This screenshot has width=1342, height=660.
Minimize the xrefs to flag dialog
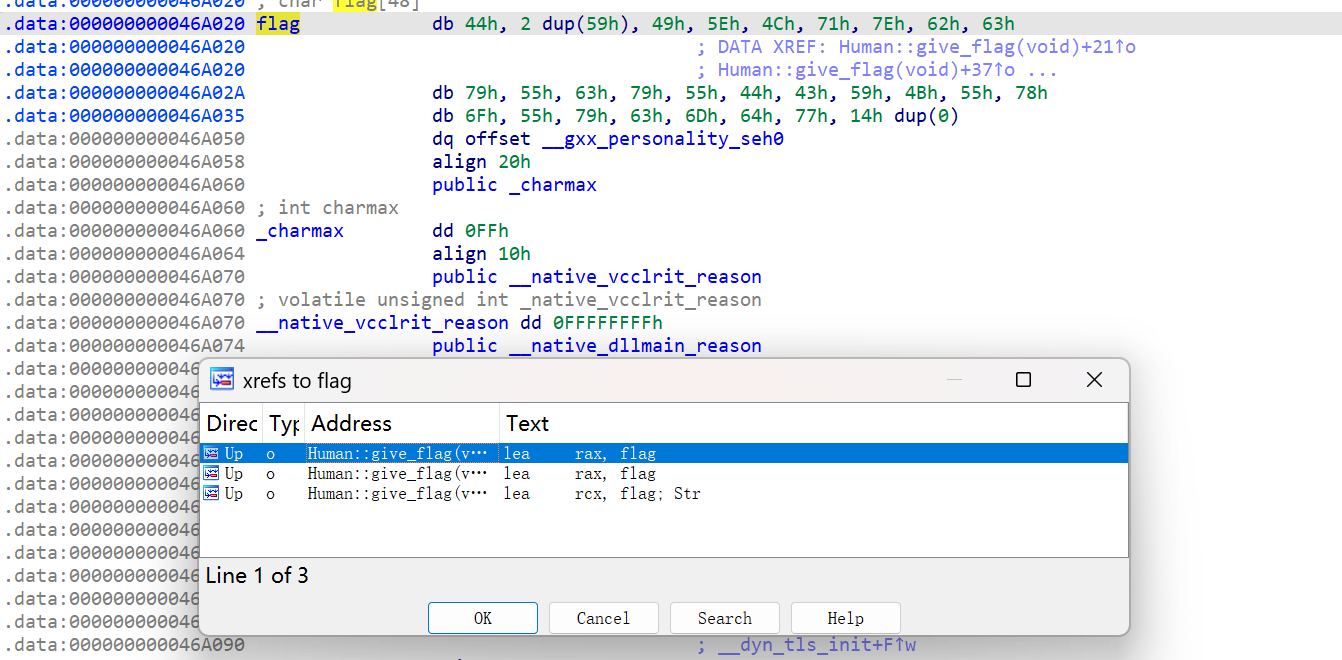click(x=955, y=380)
